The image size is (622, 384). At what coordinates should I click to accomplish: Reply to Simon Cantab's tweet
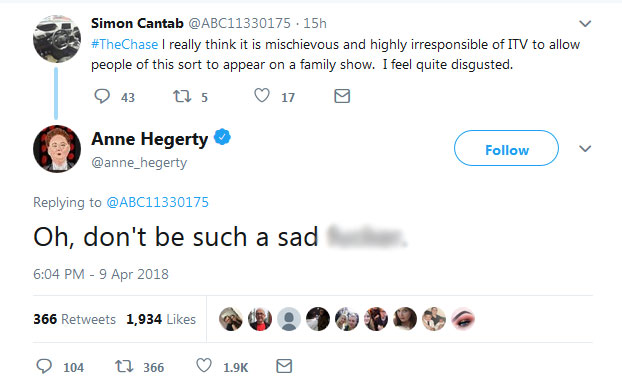coord(102,96)
